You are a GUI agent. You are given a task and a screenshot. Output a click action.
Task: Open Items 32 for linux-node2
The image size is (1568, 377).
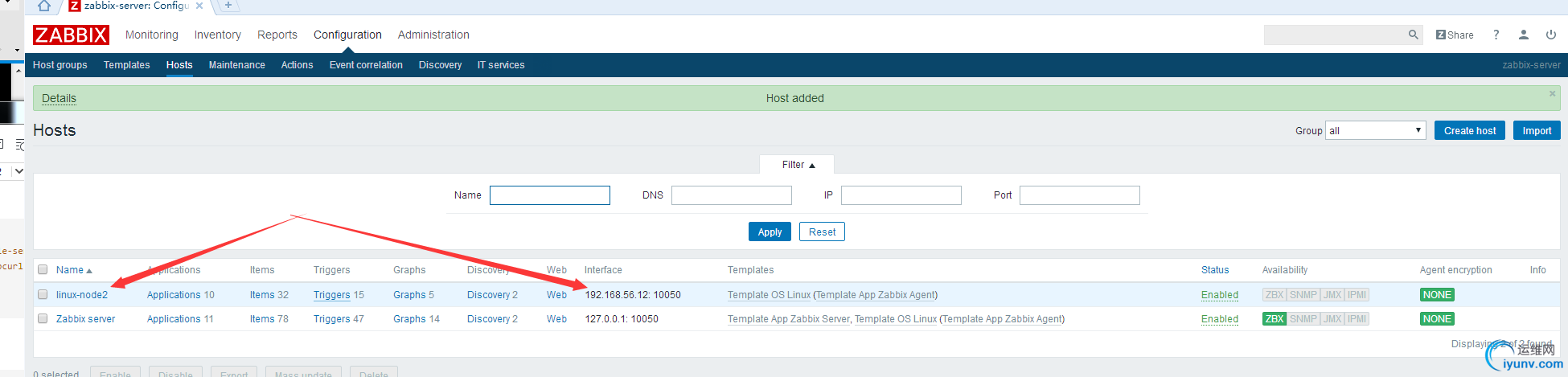tap(262, 295)
